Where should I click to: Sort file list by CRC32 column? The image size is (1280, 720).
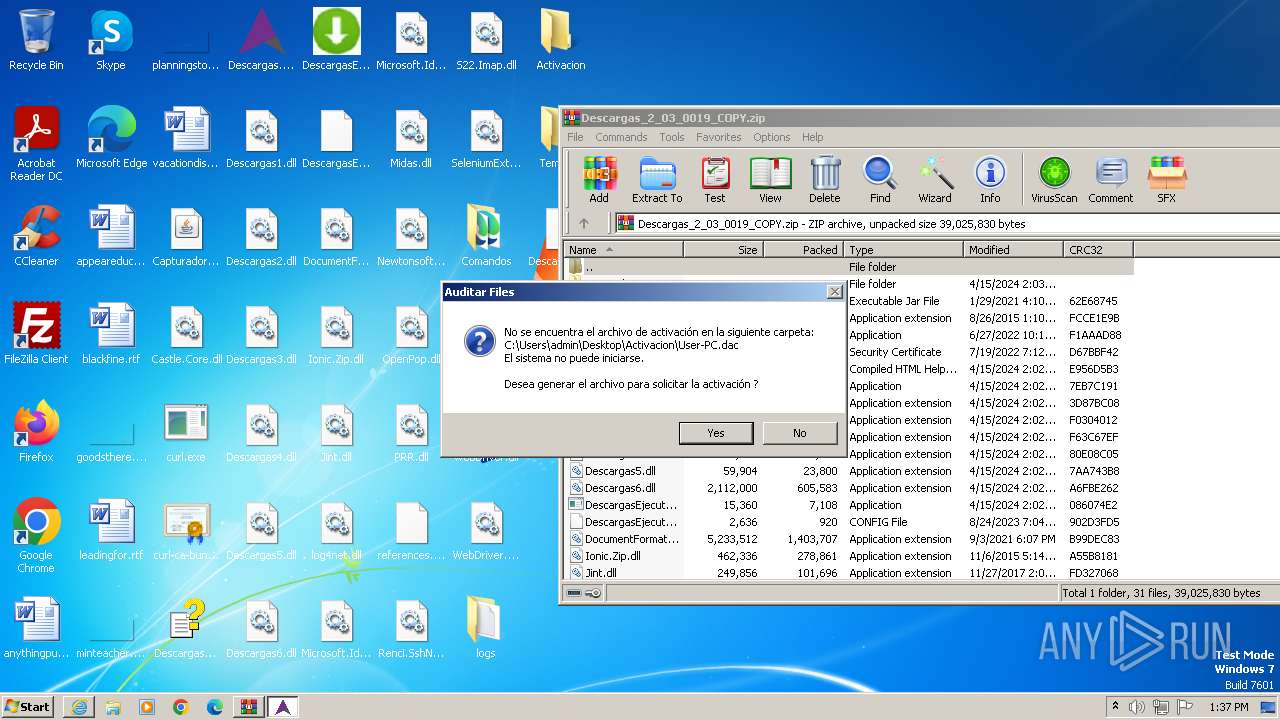click(x=1098, y=250)
